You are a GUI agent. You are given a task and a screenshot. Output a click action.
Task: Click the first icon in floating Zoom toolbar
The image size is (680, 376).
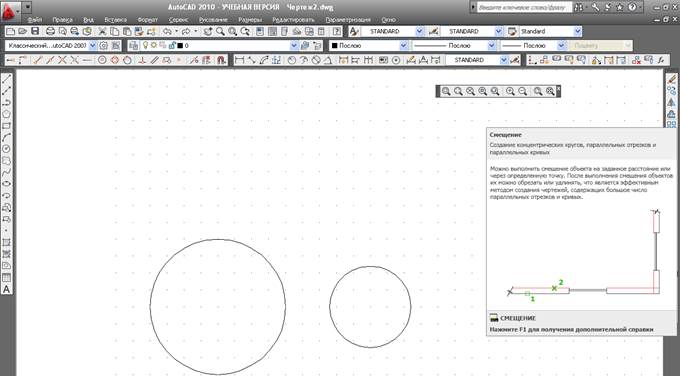click(446, 91)
